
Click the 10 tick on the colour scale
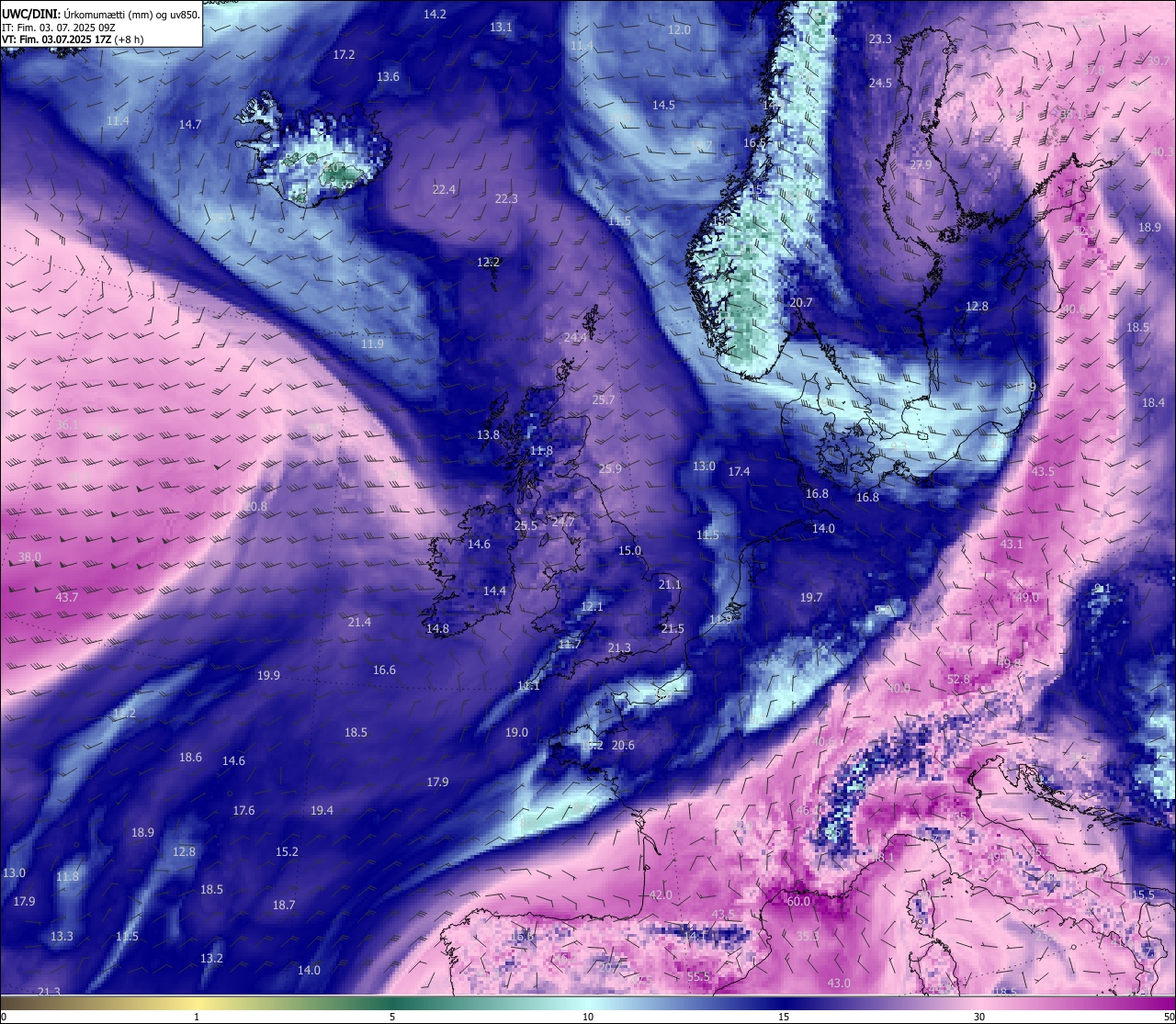click(588, 1017)
